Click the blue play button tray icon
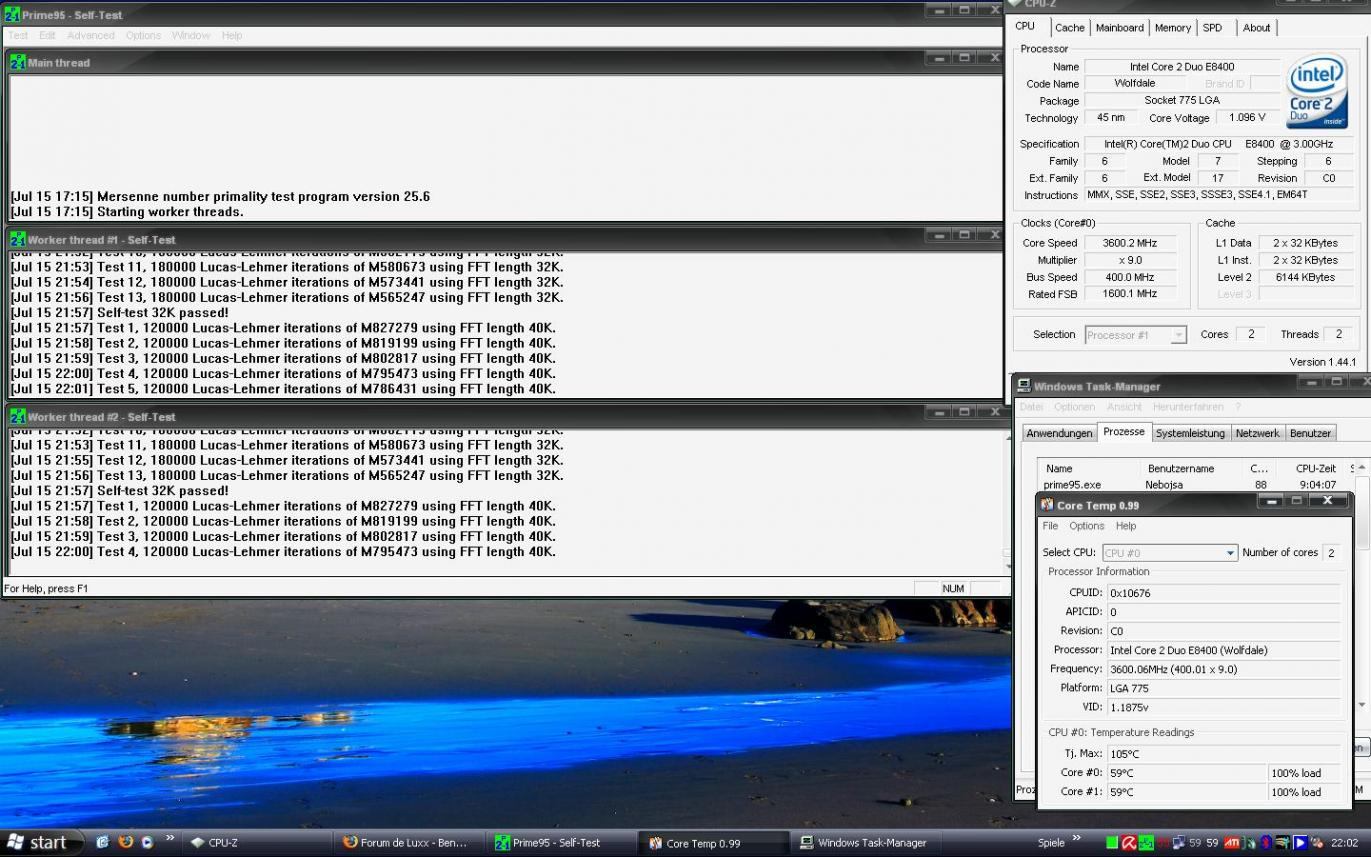The height and width of the screenshot is (857, 1371). point(1300,842)
